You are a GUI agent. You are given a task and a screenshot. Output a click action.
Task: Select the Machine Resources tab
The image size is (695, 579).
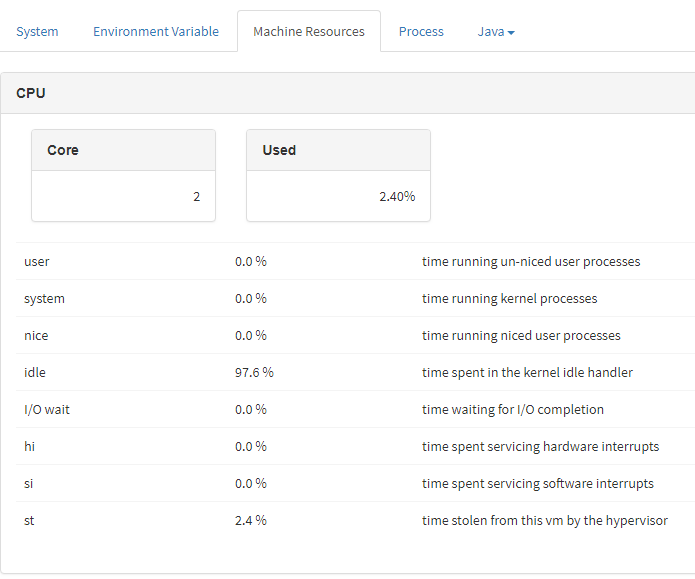coord(308,31)
